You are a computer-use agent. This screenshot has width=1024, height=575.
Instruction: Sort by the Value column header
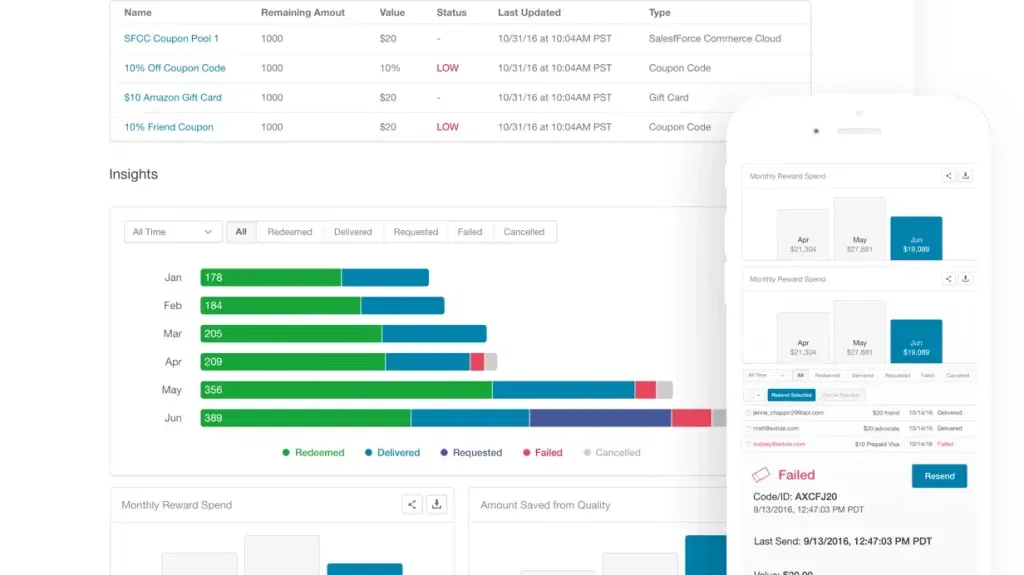392,12
